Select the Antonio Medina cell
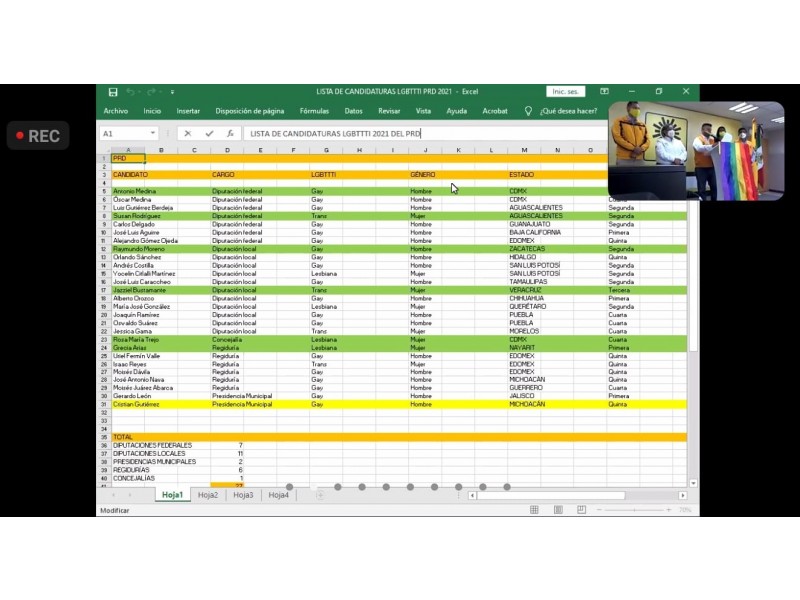Image resolution: width=800 pixels, height=600 pixels. [135, 191]
